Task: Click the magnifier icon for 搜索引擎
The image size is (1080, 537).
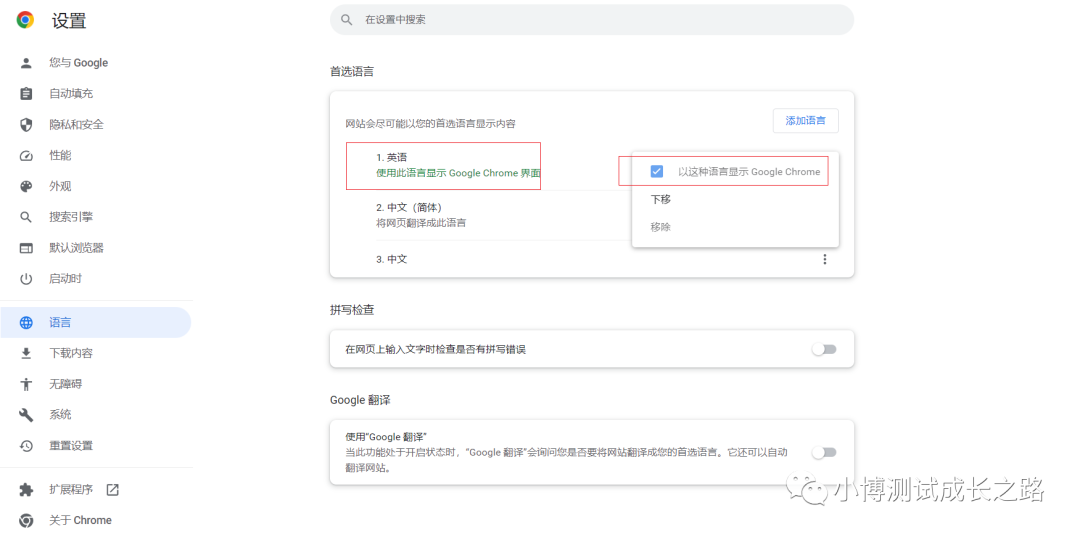Action: tap(26, 218)
